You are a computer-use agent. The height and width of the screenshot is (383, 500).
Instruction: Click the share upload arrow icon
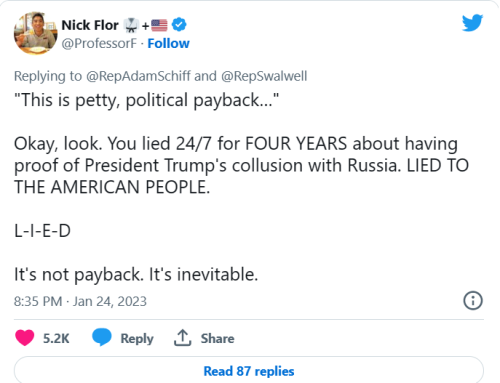pos(182,338)
